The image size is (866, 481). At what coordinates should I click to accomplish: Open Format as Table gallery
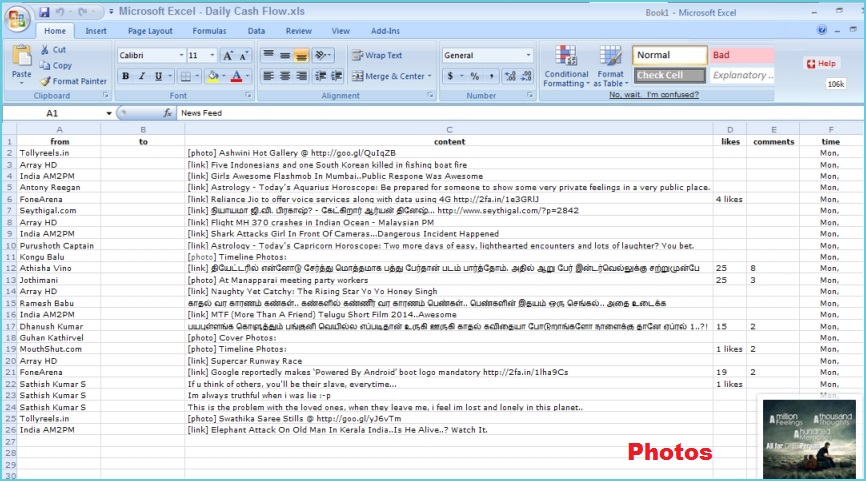click(x=610, y=66)
